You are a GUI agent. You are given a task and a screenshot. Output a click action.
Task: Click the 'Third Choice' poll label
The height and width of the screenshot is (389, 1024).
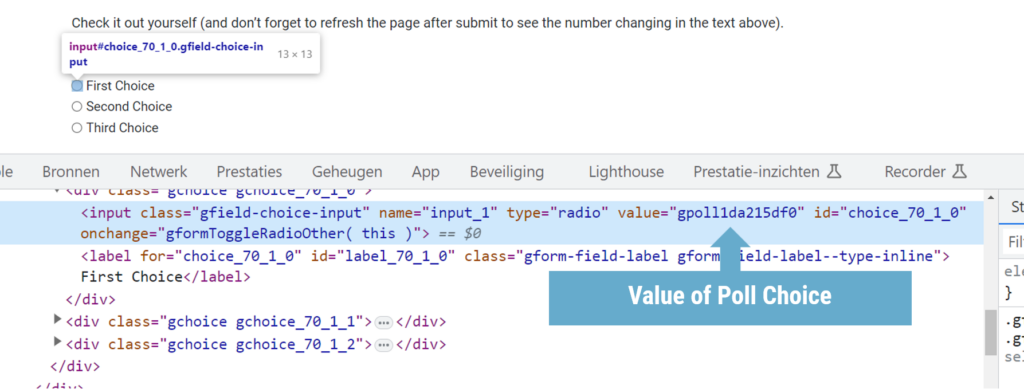tap(122, 128)
